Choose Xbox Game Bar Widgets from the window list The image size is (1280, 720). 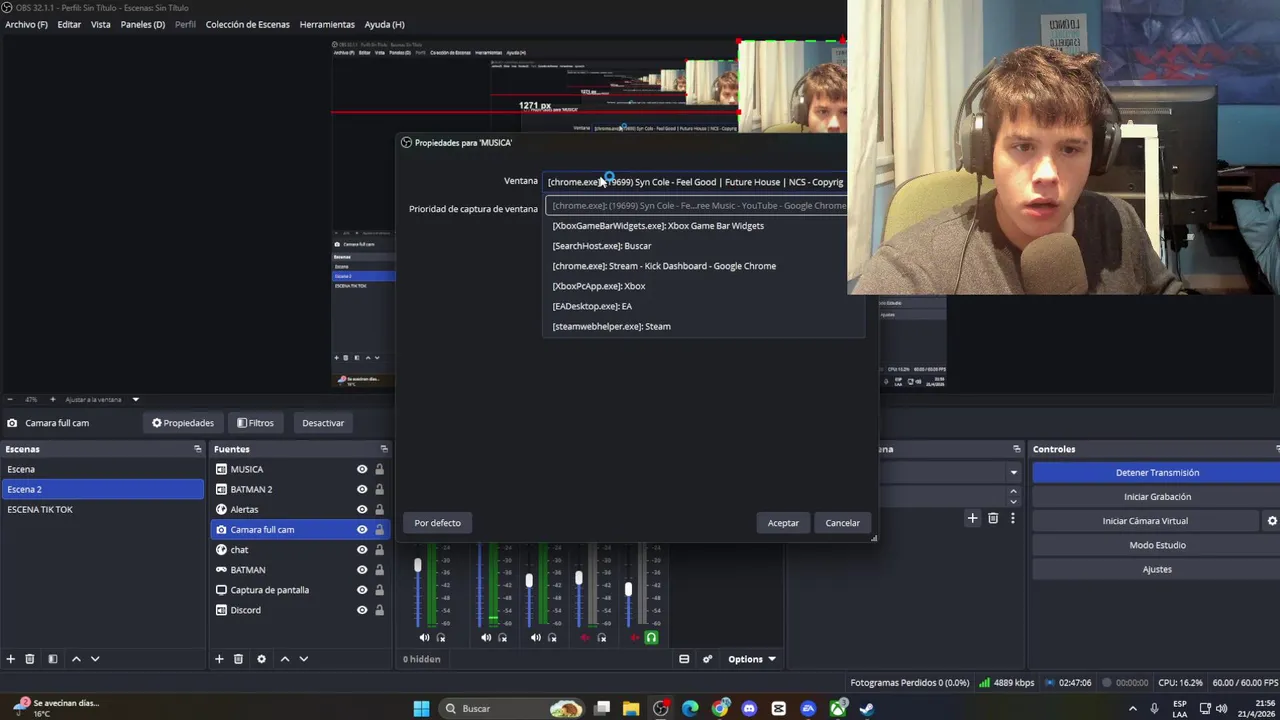658,226
